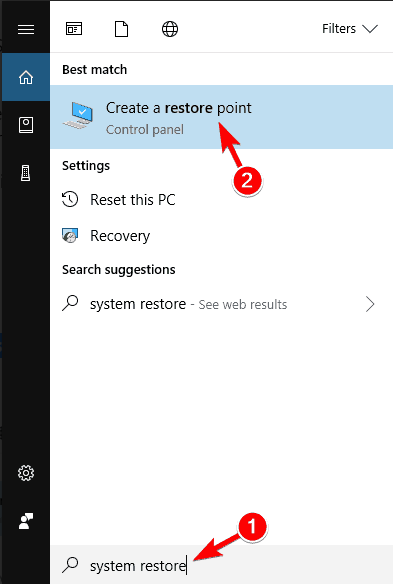The width and height of the screenshot is (393, 584).
Task: Click in the search box with system restore
Action: 222,565
